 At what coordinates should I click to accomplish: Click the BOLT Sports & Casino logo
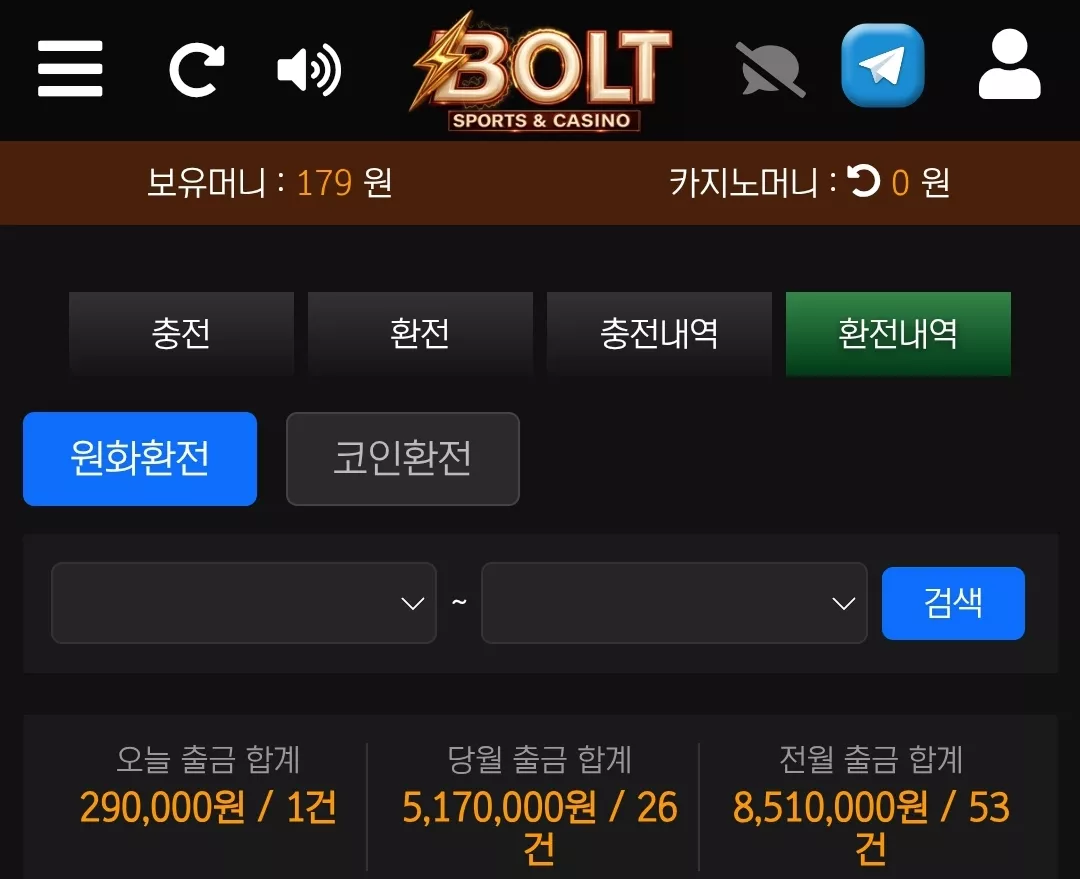(541, 70)
